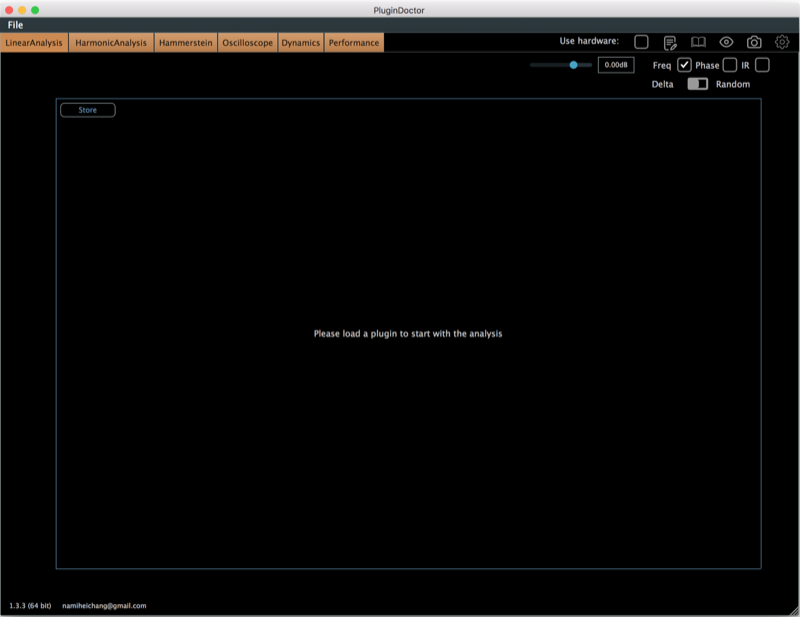Screen dimensions: 800x617
Task: Click the 0.00dB value field
Action: (x=616, y=65)
